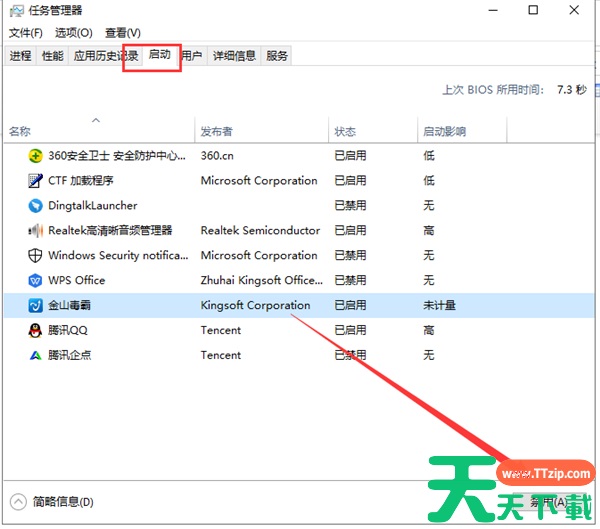This screenshot has height=529, width=600.
Task: Open the 查看(V) menu
Action: coord(122,33)
